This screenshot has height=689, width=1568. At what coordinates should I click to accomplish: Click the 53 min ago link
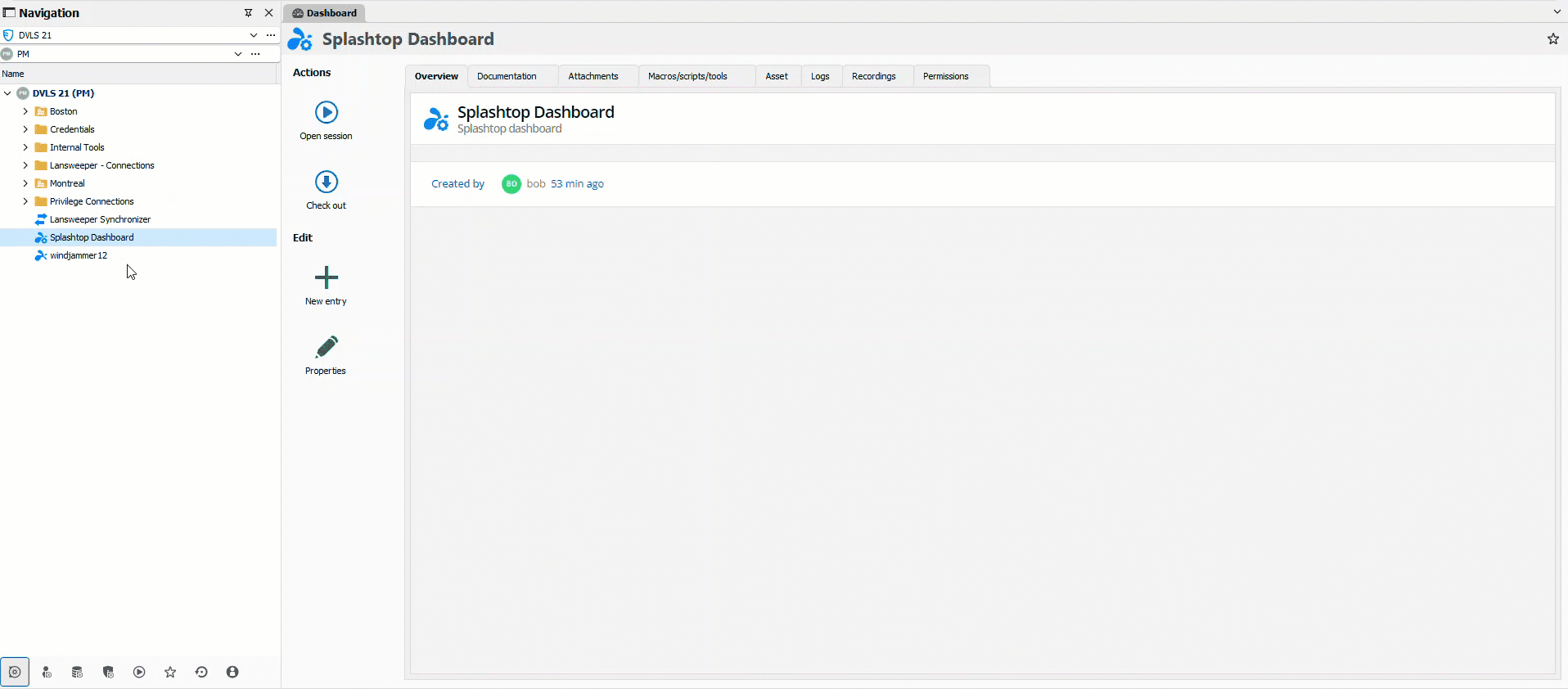click(577, 184)
